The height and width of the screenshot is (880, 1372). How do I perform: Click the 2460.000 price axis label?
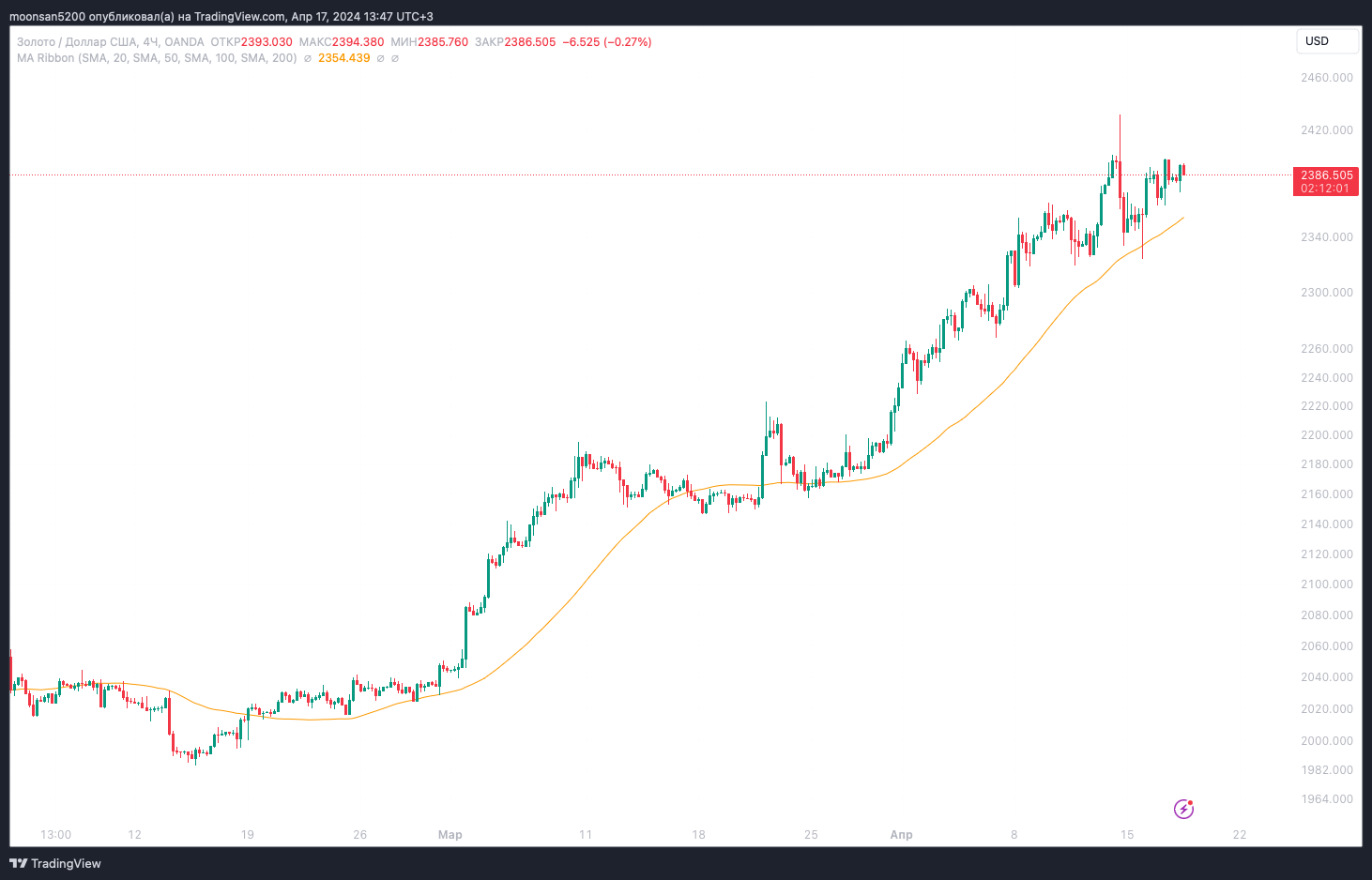click(1327, 78)
